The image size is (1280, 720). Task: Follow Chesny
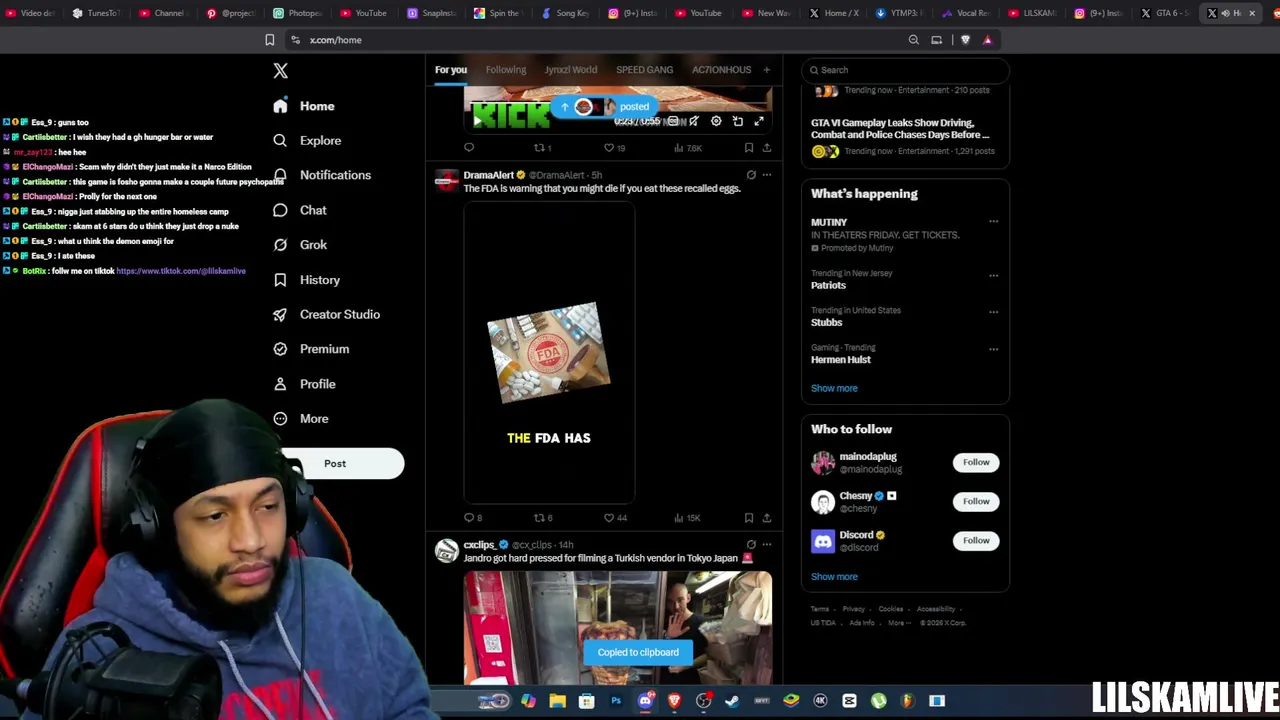[976, 501]
